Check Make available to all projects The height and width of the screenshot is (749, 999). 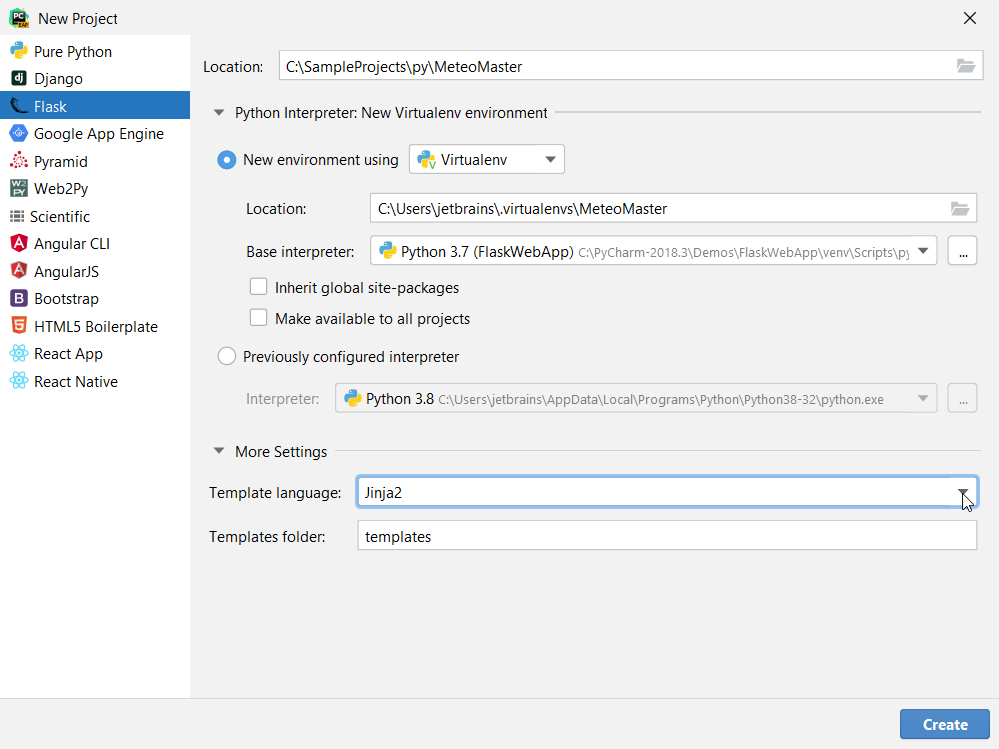tap(259, 319)
